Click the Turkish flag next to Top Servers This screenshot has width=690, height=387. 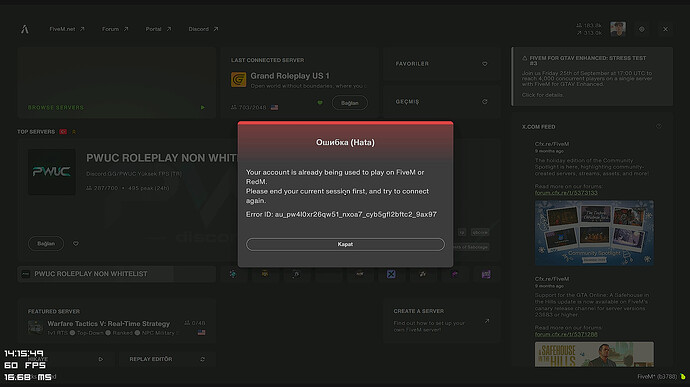pyautogui.click(x=63, y=132)
